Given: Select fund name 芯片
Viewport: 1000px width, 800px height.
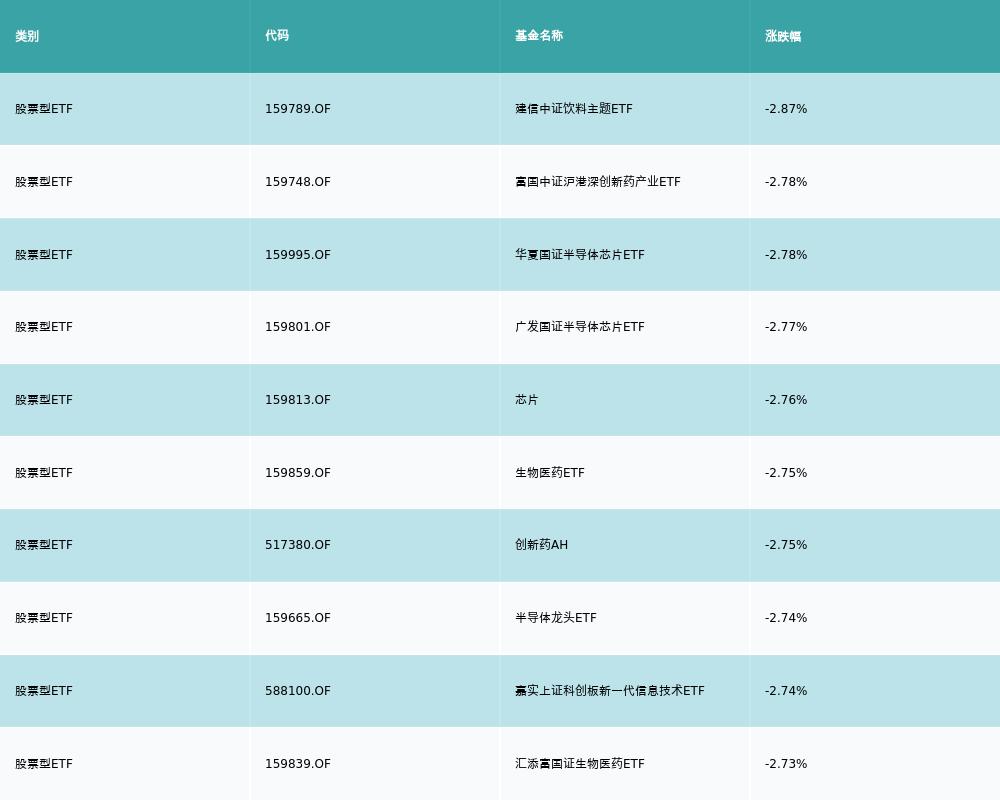Looking at the screenshot, I should click(x=527, y=400).
